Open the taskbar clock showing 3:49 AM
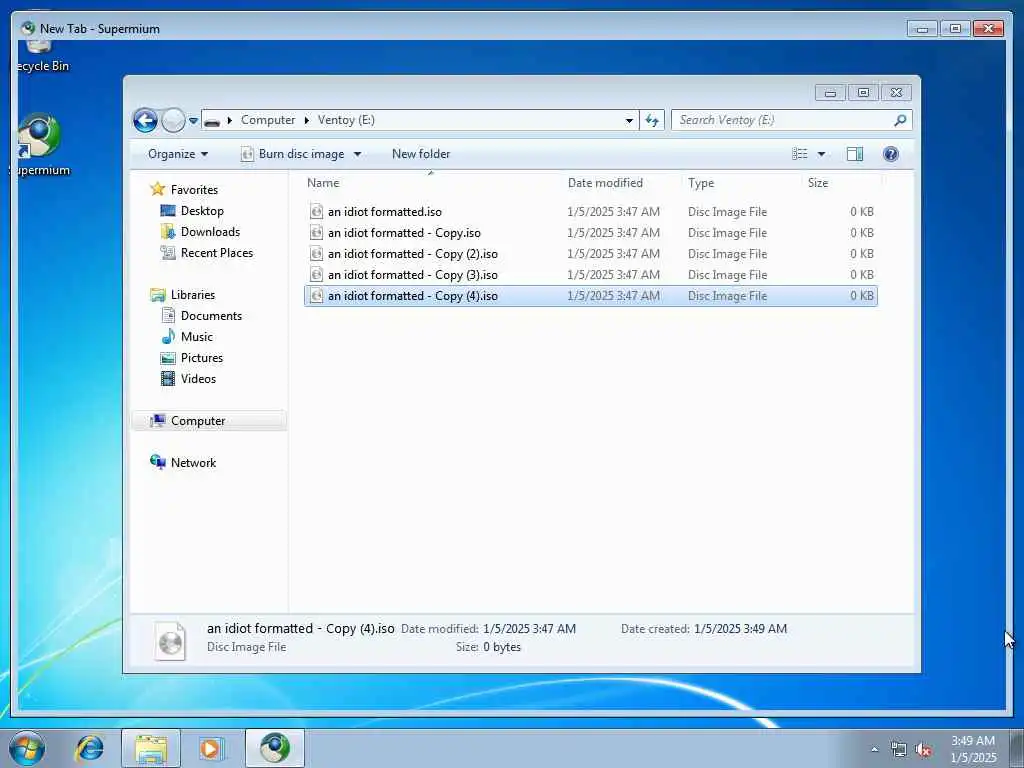The image size is (1024, 768). tap(973, 749)
